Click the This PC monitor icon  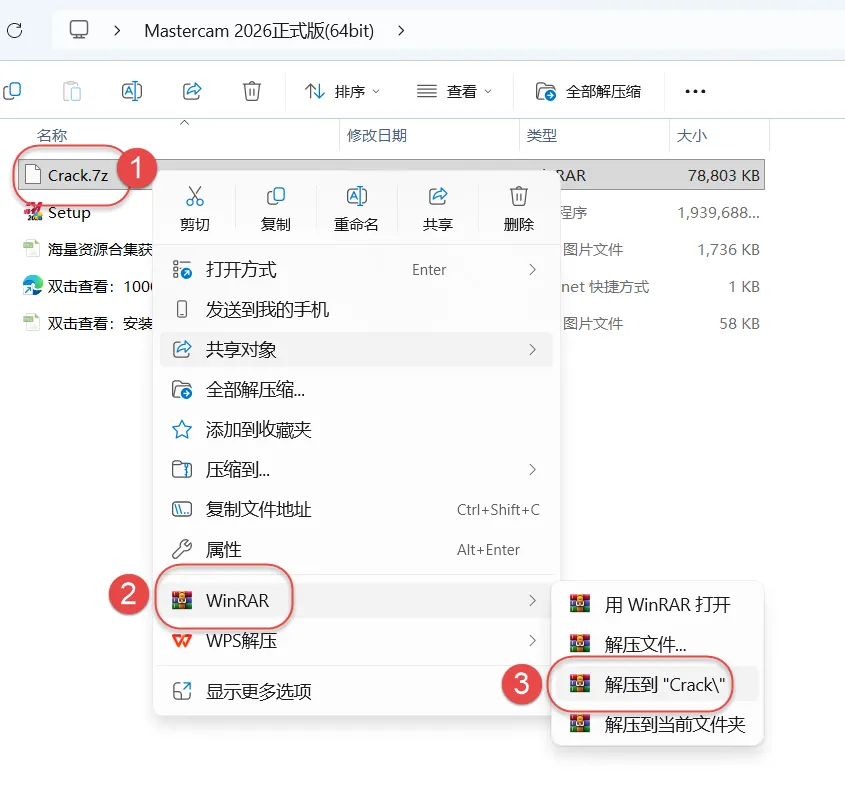[79, 30]
